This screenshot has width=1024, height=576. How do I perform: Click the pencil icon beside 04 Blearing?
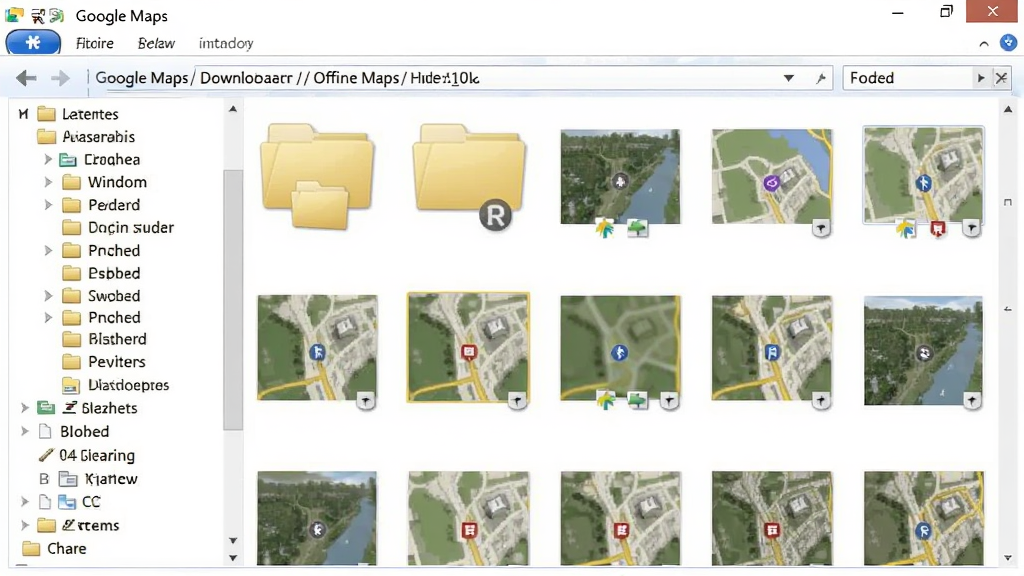pyautogui.click(x=46, y=455)
